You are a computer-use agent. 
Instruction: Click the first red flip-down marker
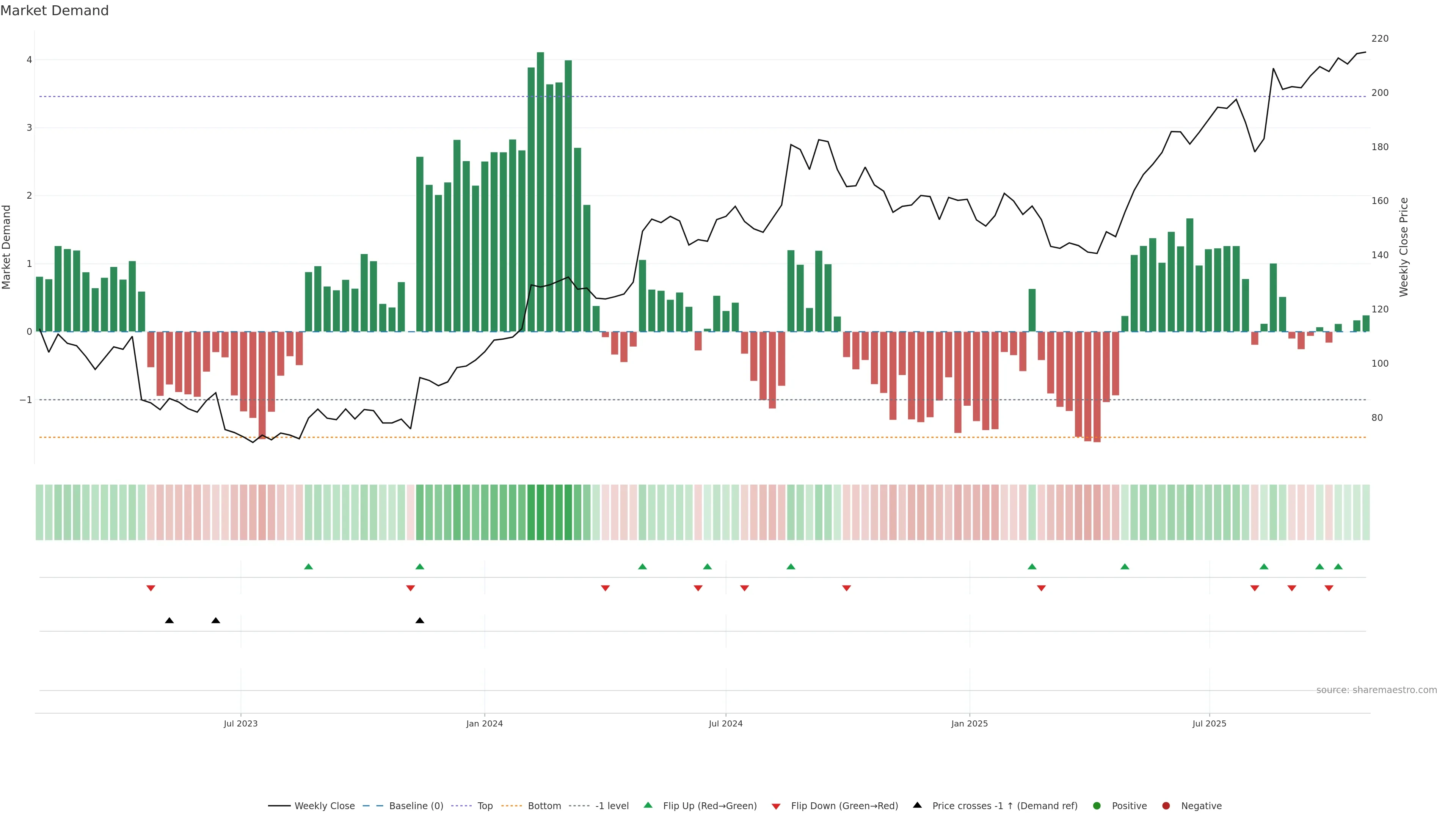(x=151, y=588)
